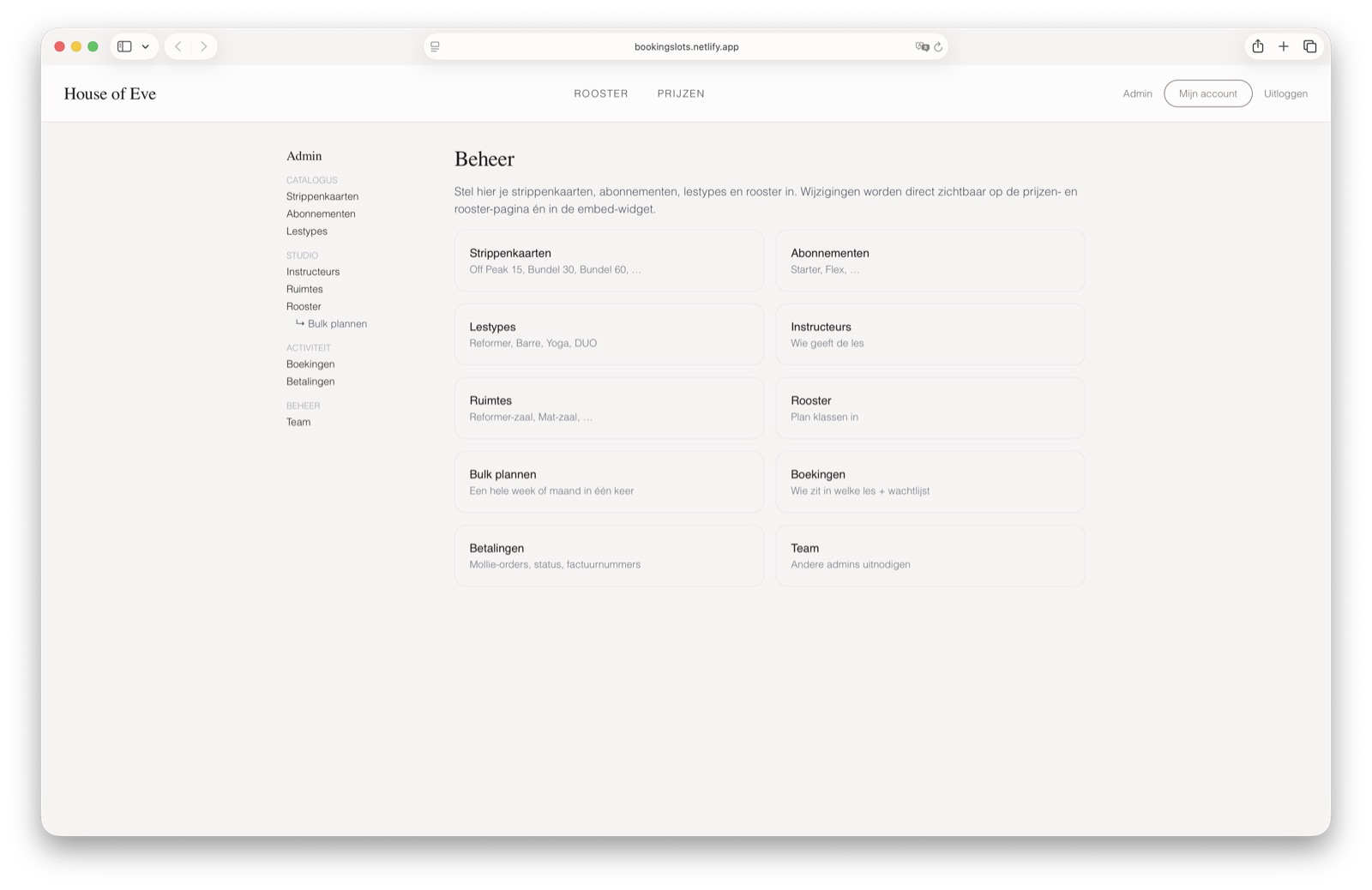Select Team in the sidebar
The image size is (1372, 890).
[298, 422]
